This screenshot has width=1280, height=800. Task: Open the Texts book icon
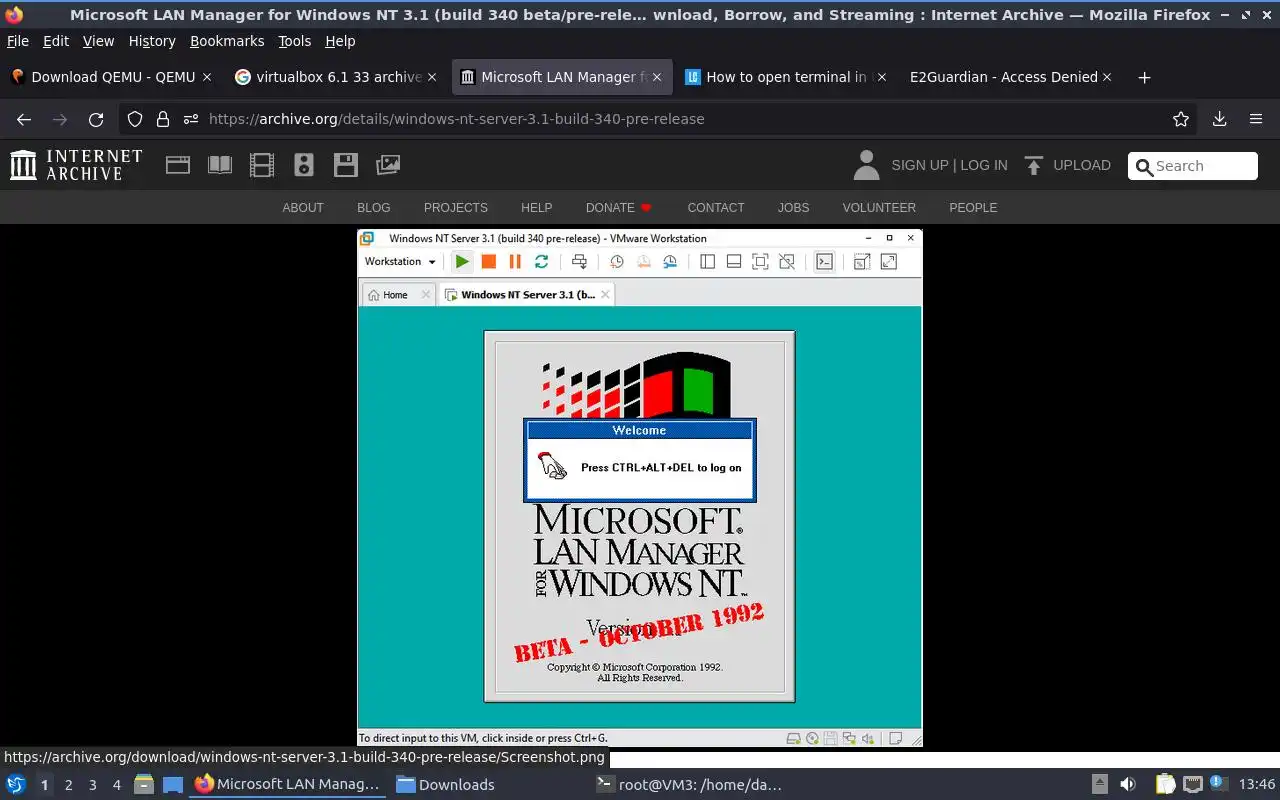coord(220,165)
